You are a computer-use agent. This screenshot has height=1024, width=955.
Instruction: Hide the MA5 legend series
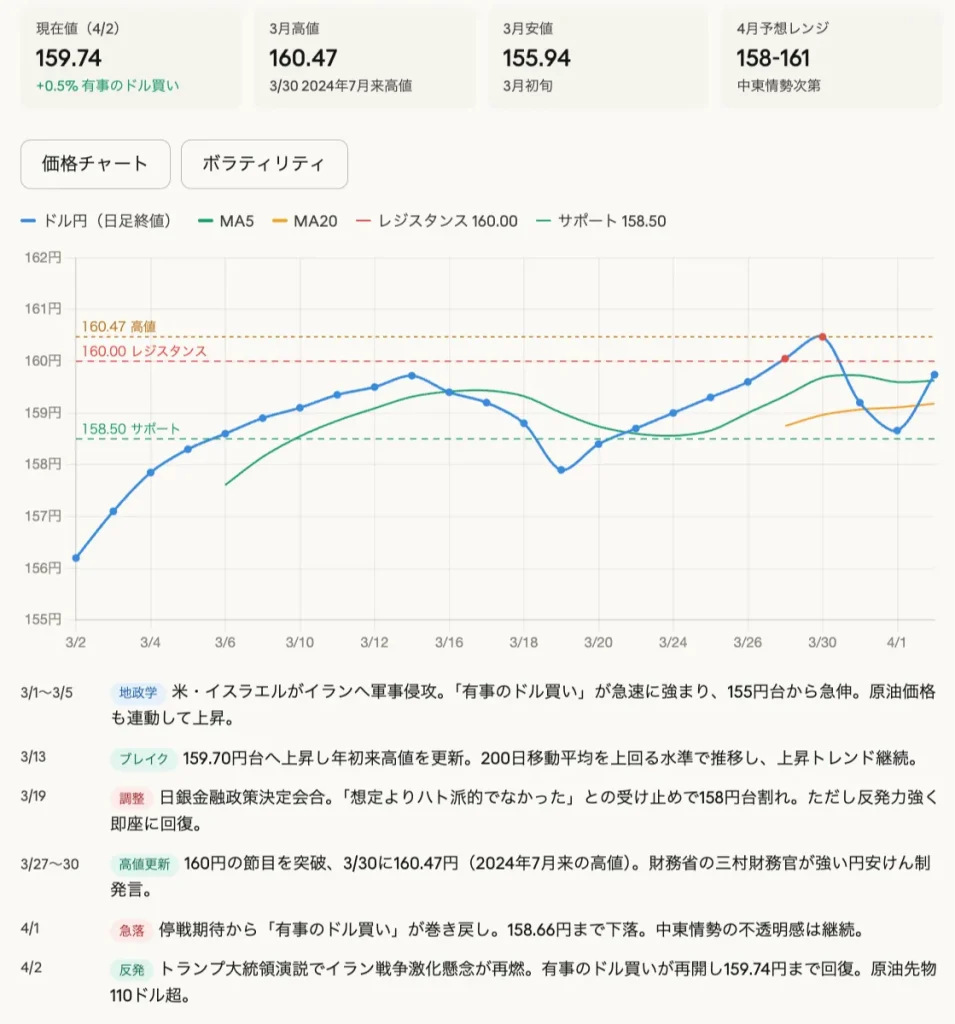click(227, 221)
